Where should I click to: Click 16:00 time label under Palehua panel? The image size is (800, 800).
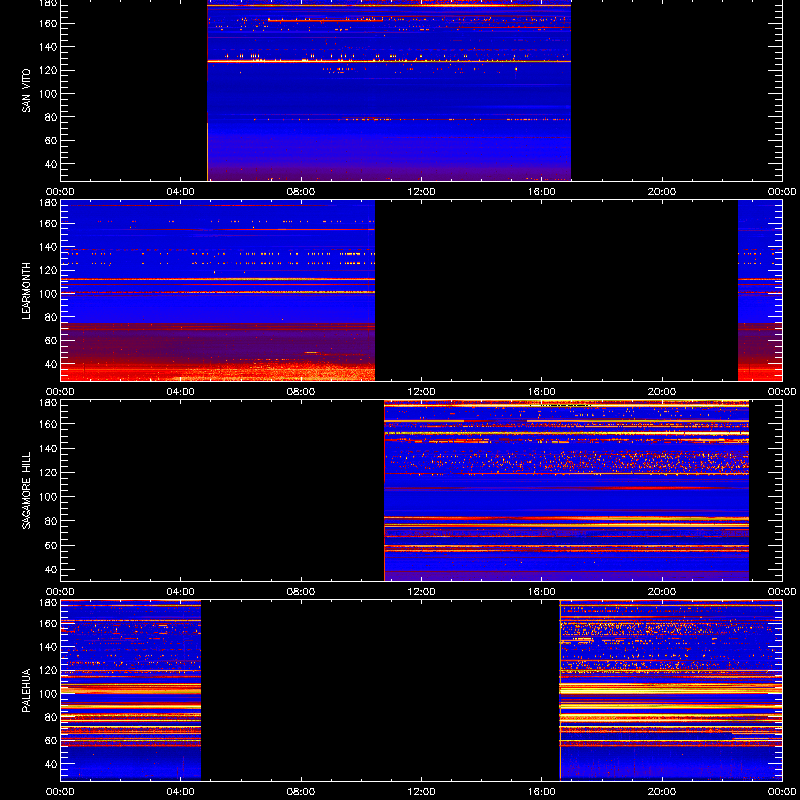point(542,792)
